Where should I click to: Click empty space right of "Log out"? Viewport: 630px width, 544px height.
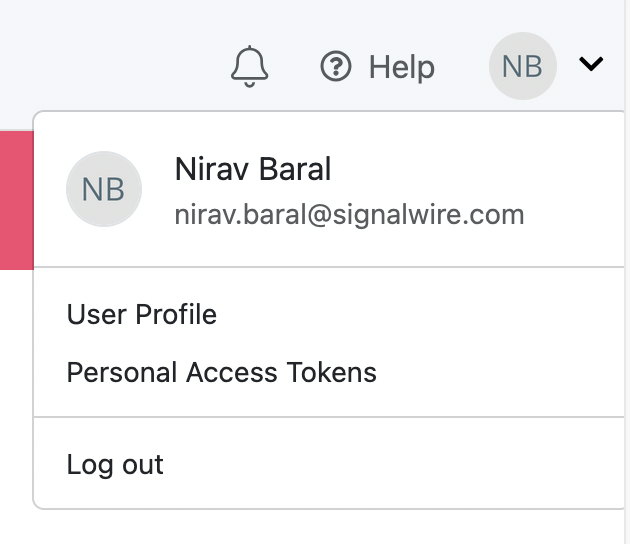coord(400,465)
